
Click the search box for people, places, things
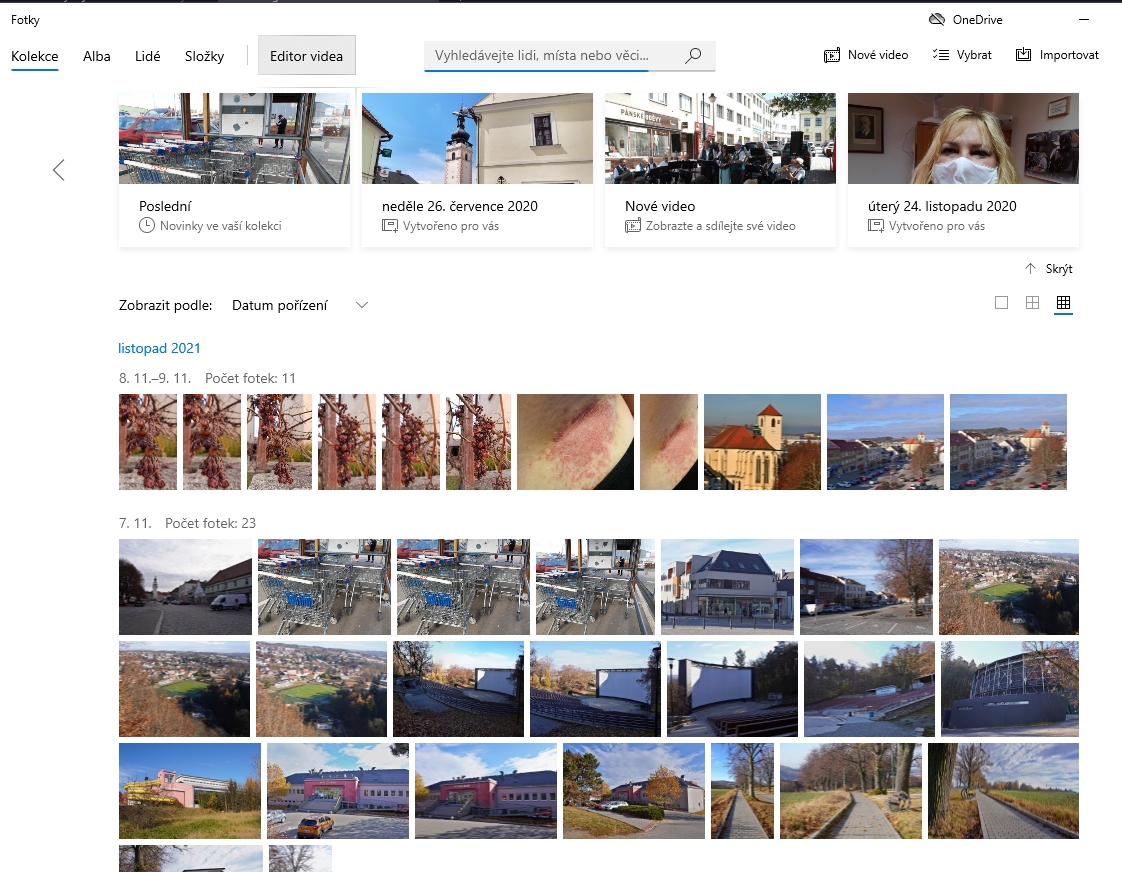[x=550, y=56]
